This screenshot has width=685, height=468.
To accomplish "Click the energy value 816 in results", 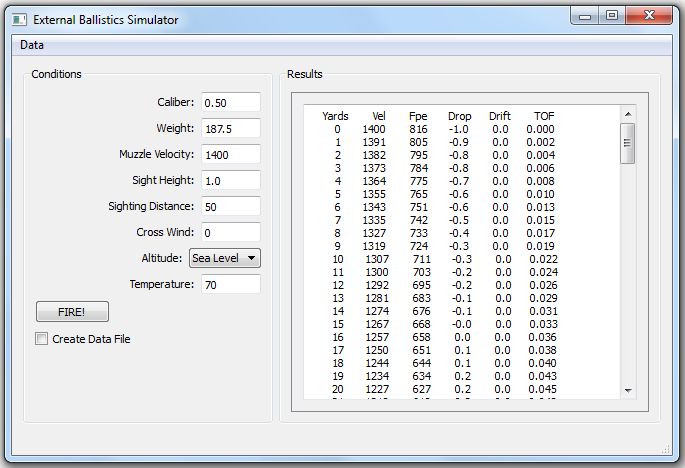I will [x=418, y=129].
